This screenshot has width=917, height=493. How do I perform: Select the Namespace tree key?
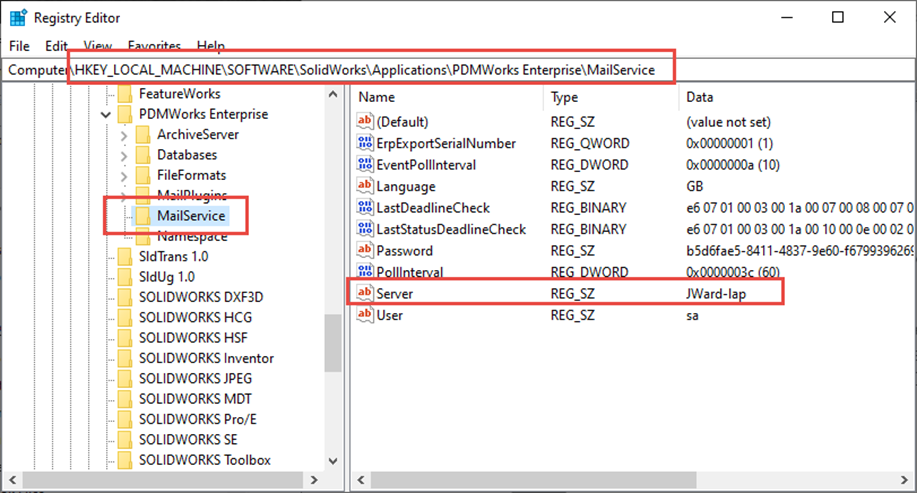point(192,236)
